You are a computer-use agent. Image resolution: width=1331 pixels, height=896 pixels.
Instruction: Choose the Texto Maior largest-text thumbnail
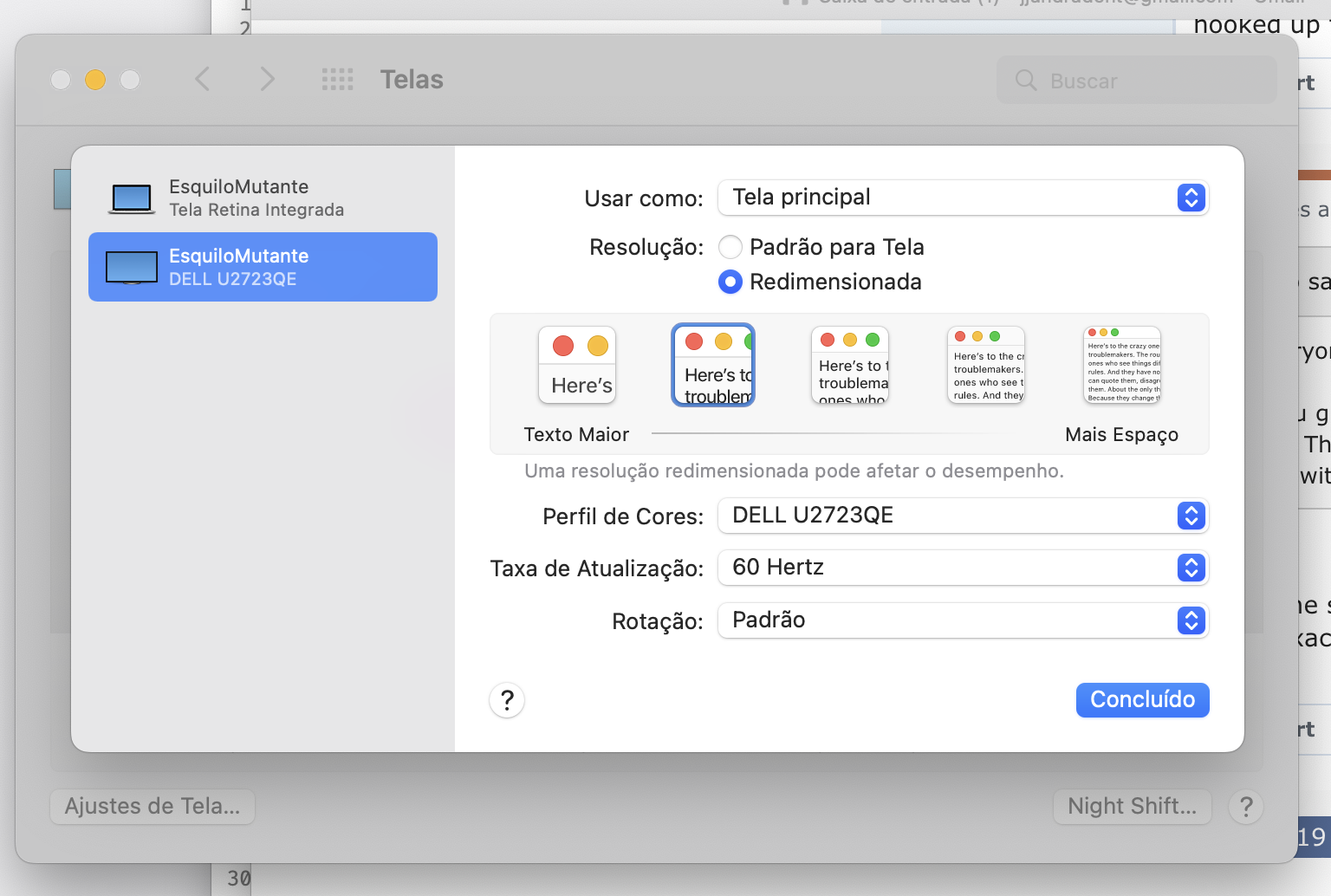577,365
